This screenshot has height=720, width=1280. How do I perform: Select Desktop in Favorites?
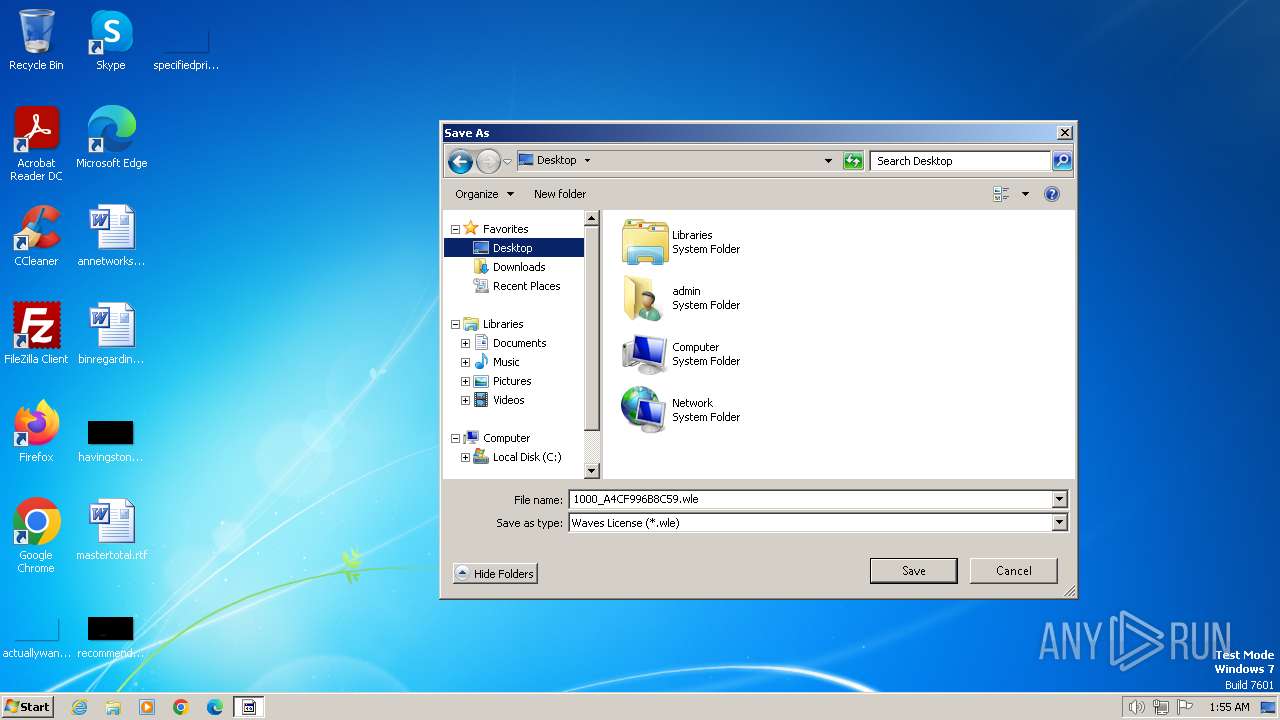[514, 248]
